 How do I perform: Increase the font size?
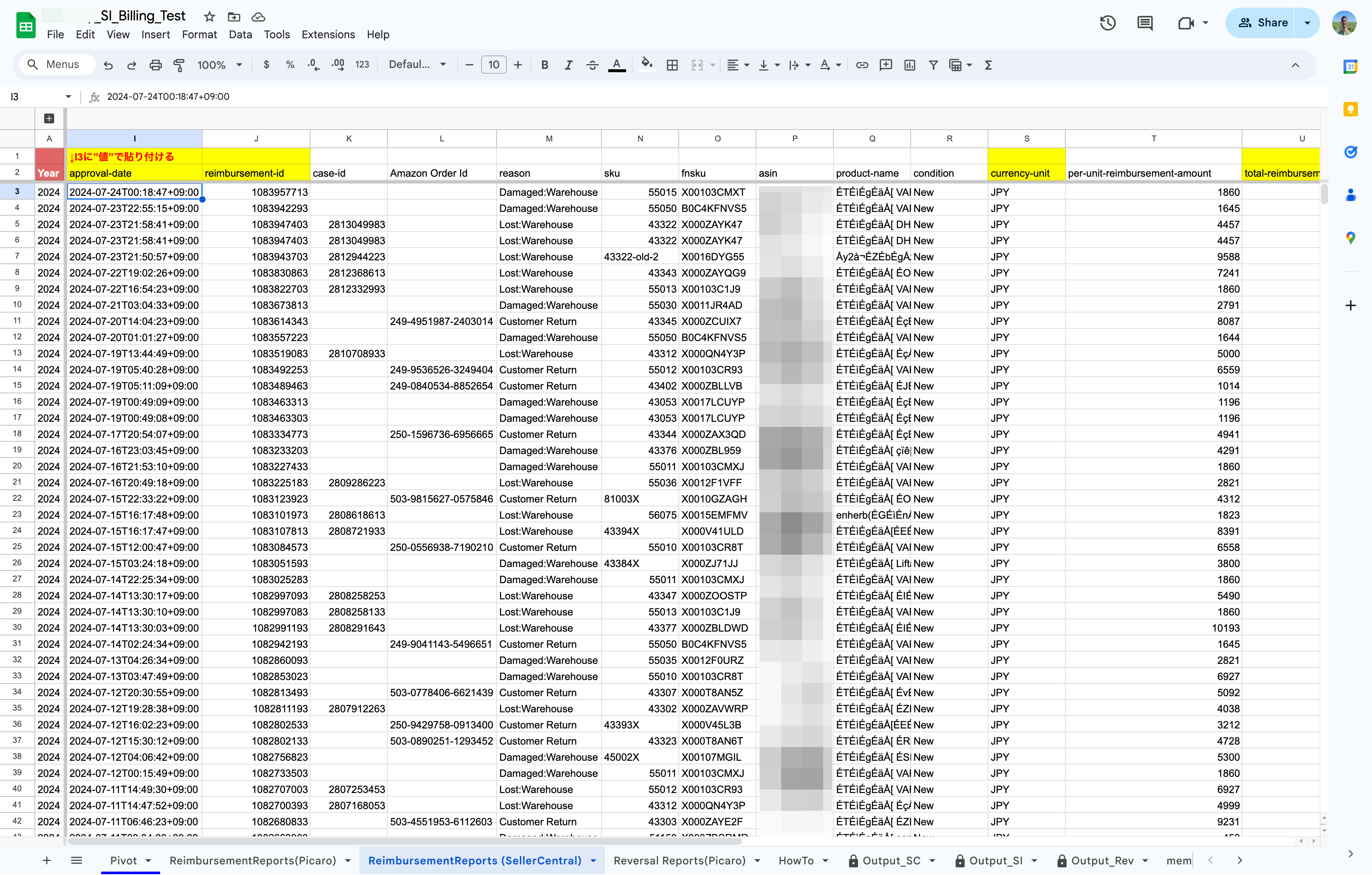(518, 65)
